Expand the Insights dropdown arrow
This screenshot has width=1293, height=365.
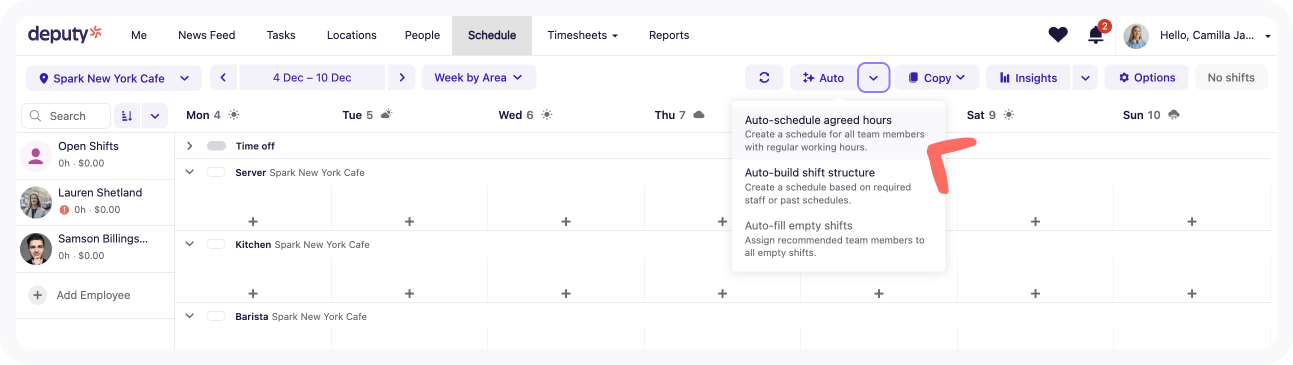[x=1085, y=78]
